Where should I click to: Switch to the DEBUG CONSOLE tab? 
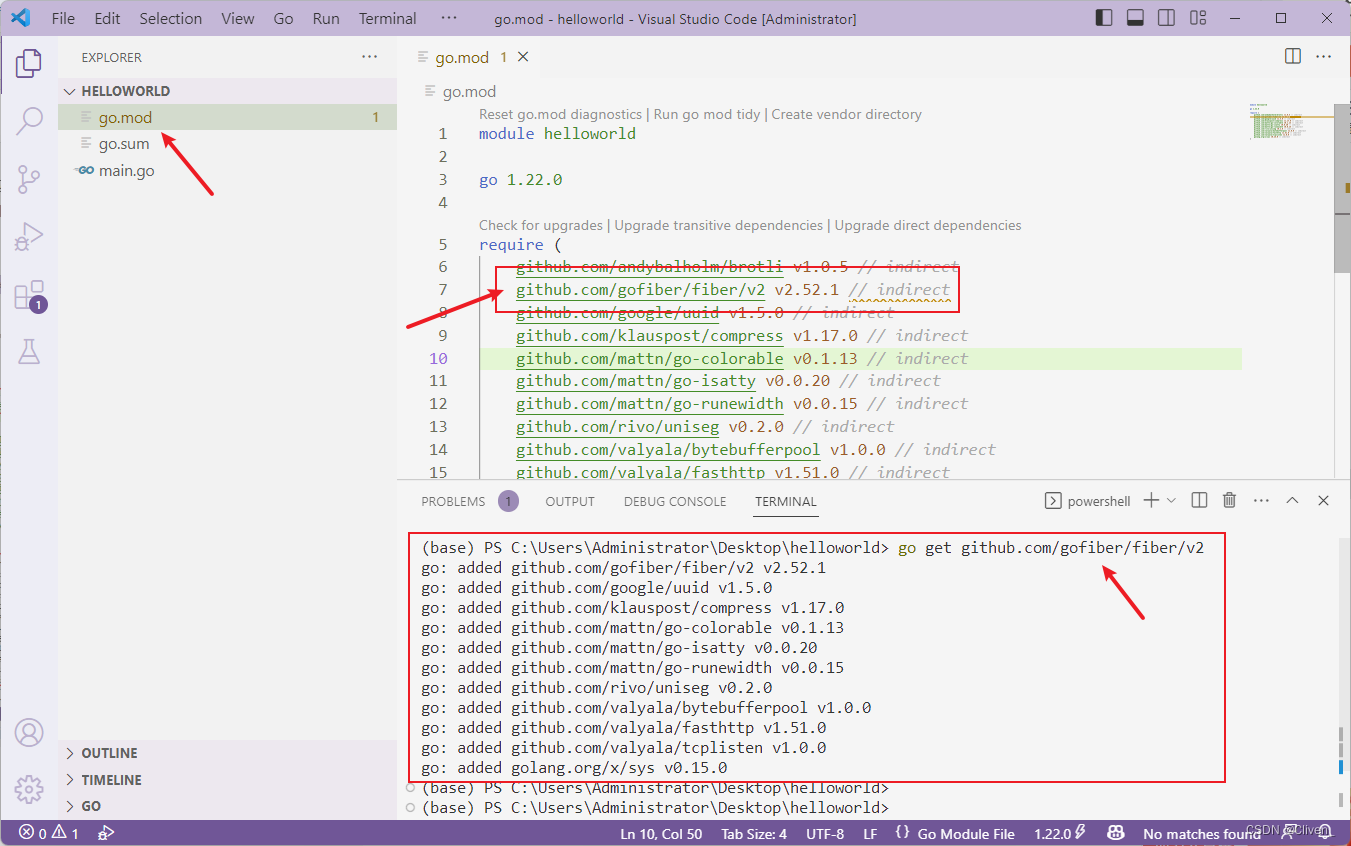coord(675,501)
